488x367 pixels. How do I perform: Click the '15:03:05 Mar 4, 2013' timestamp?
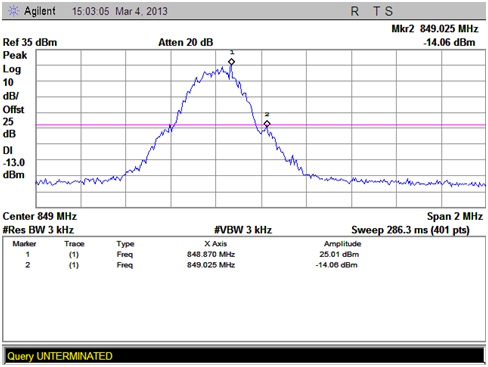[120, 11]
